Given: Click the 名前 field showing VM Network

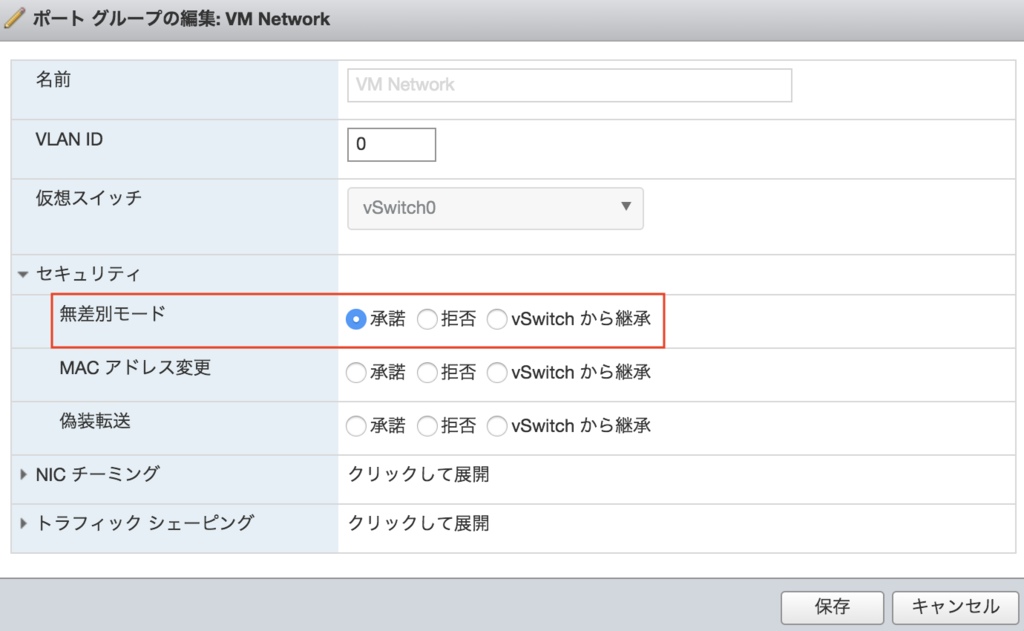Looking at the screenshot, I should point(569,85).
